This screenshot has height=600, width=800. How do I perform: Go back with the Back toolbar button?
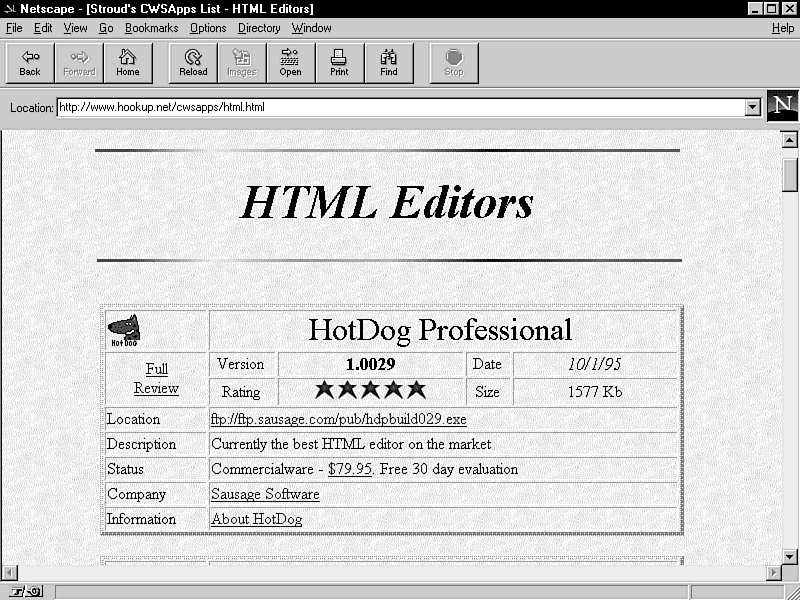coord(30,63)
